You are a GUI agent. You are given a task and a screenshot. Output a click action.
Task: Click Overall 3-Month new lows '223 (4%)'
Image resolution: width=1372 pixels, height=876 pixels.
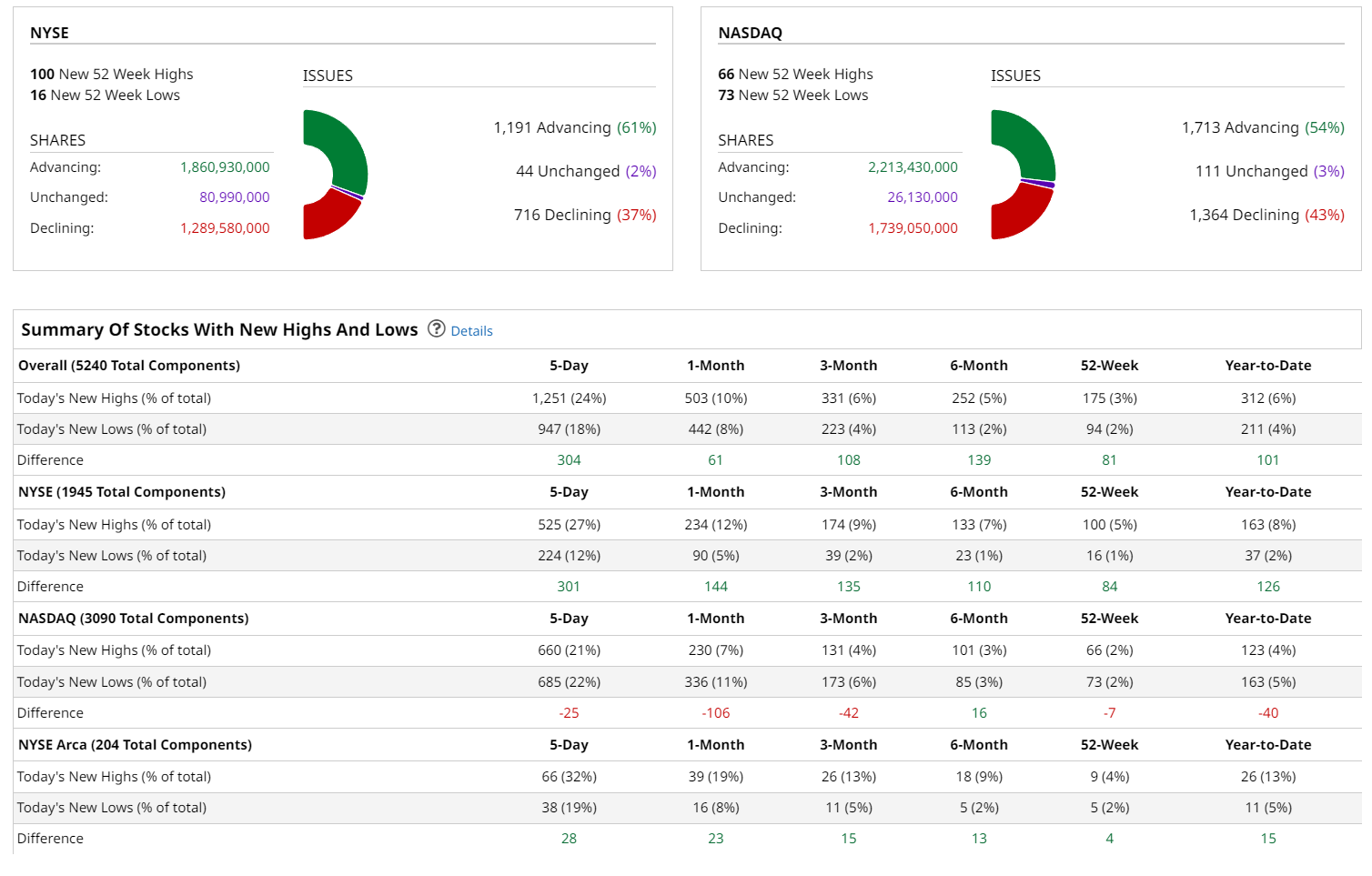pos(849,429)
